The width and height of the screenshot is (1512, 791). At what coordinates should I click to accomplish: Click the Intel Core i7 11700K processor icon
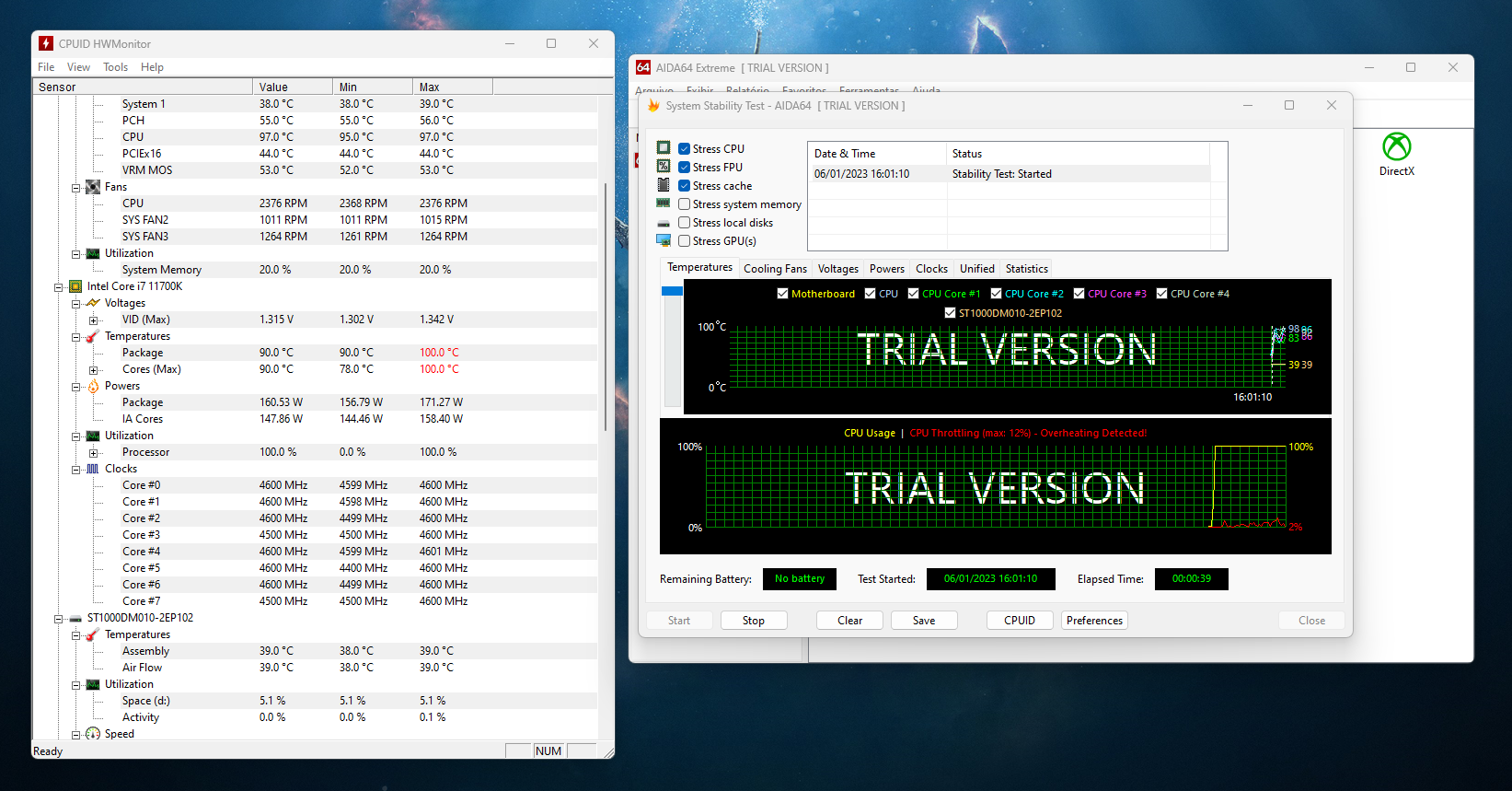(x=75, y=286)
